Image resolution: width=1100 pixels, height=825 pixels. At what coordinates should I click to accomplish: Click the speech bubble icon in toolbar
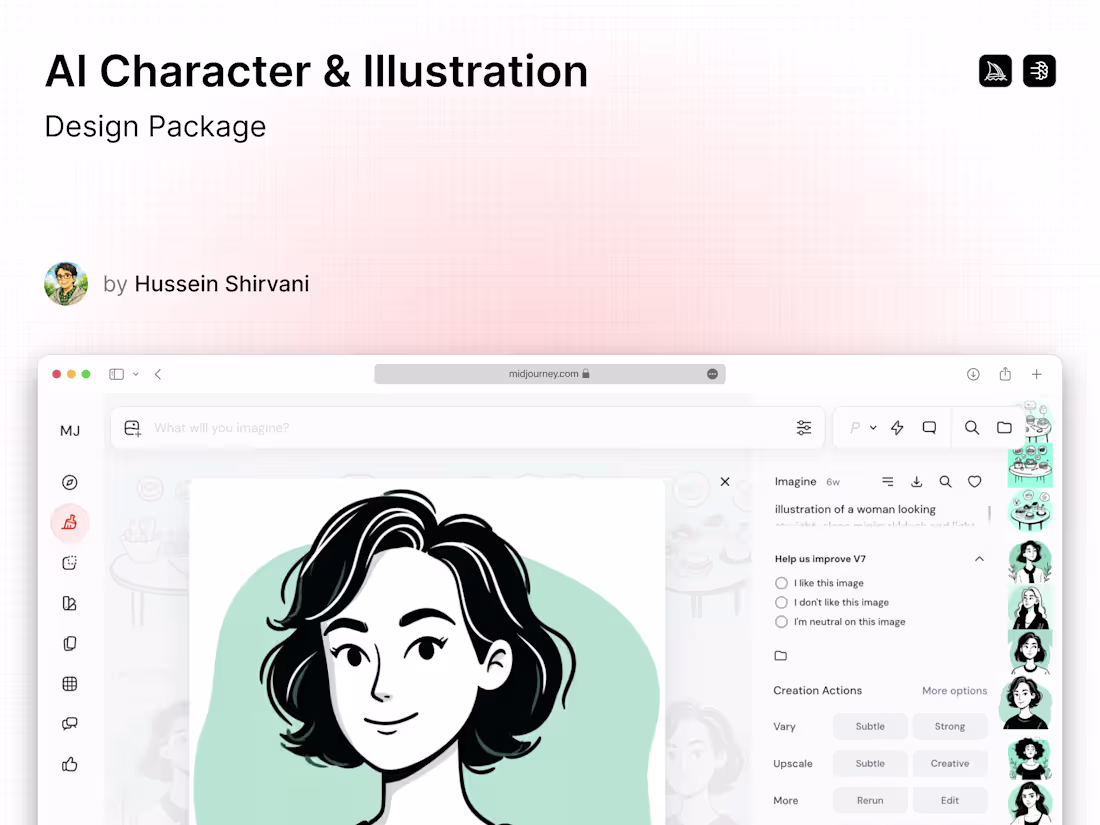tap(930, 428)
